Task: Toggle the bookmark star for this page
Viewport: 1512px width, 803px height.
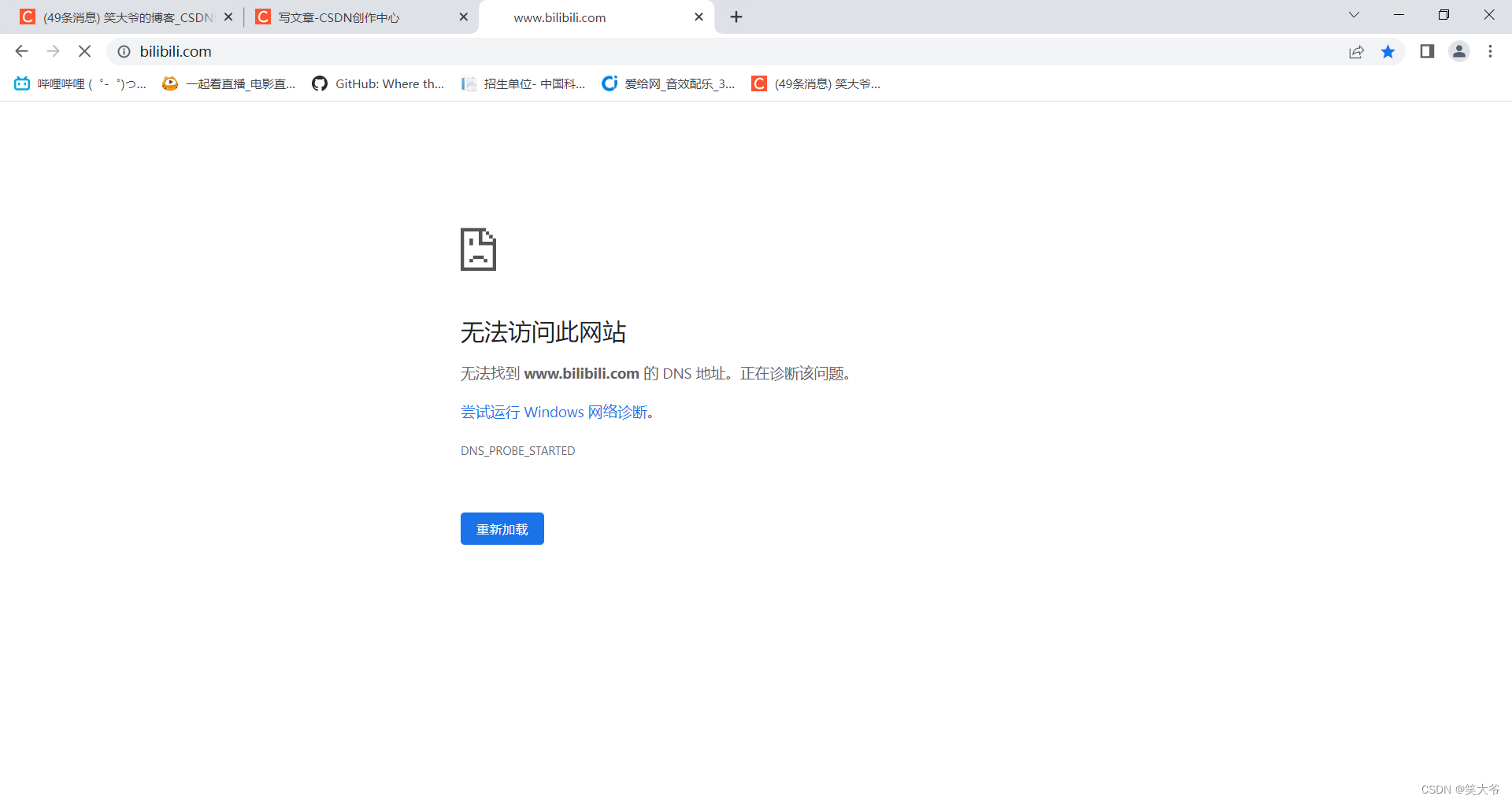Action: tap(1388, 51)
